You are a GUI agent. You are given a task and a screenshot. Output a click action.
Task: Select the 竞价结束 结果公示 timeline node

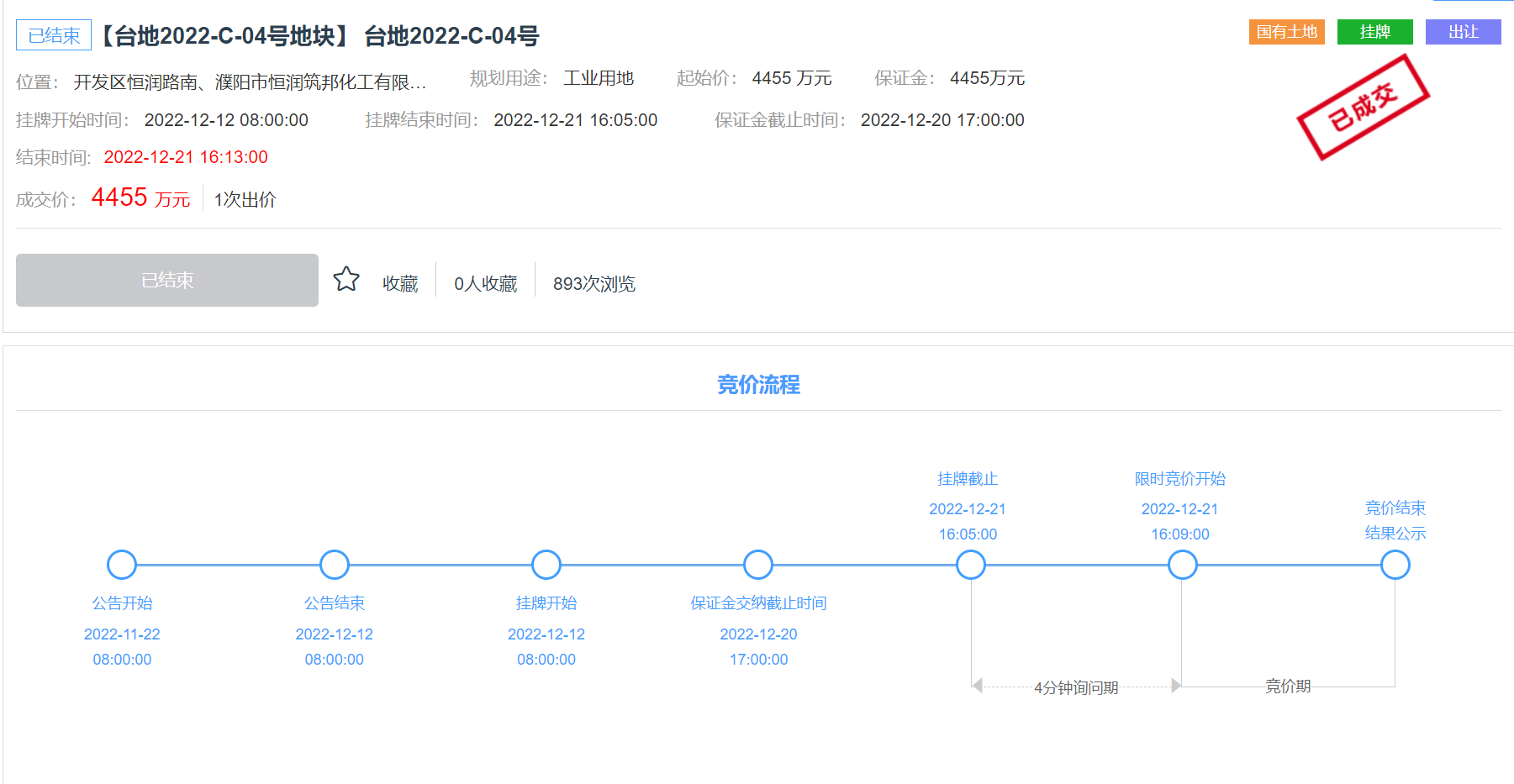pos(1395,565)
